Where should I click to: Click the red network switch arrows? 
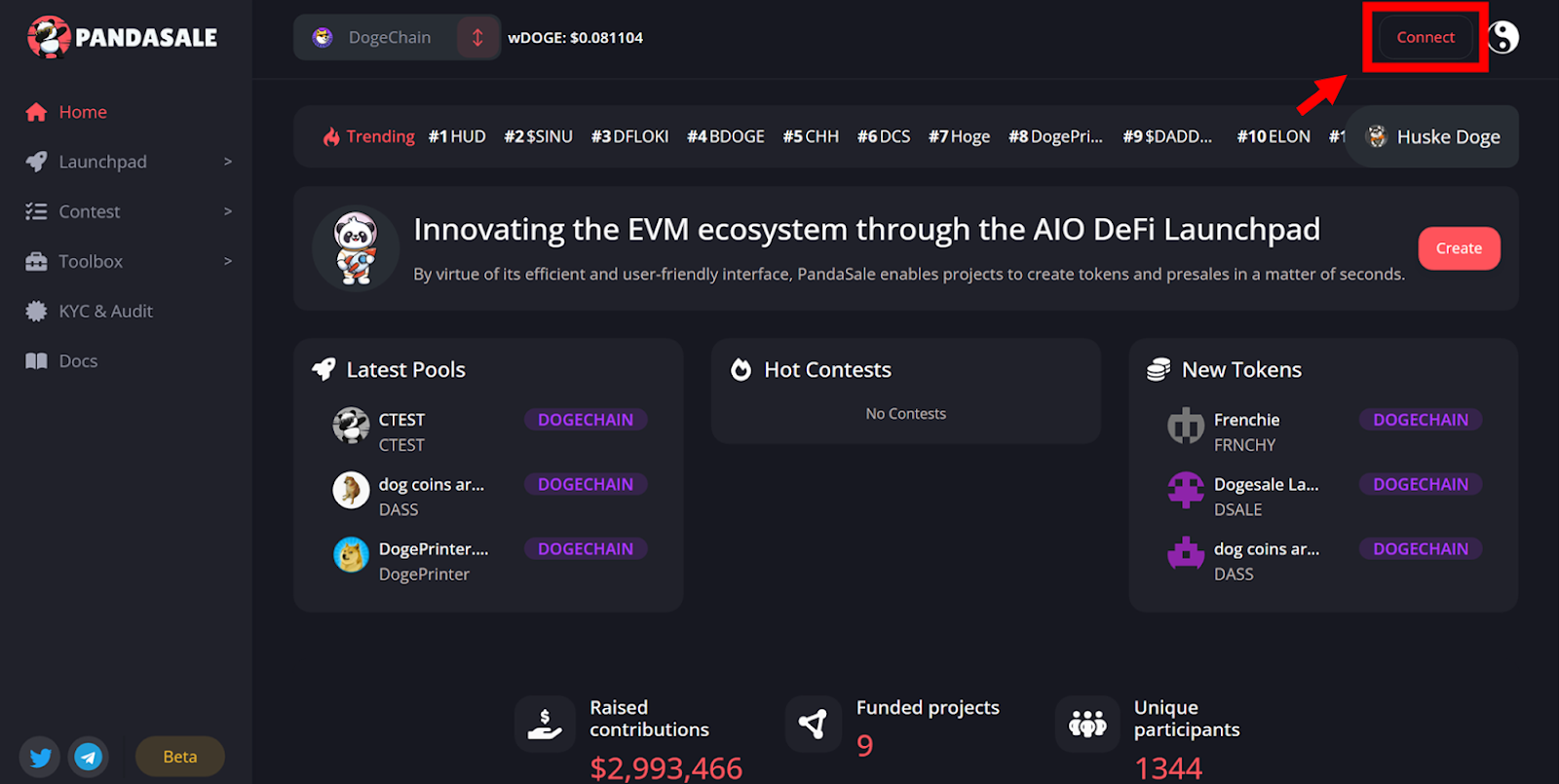click(477, 37)
